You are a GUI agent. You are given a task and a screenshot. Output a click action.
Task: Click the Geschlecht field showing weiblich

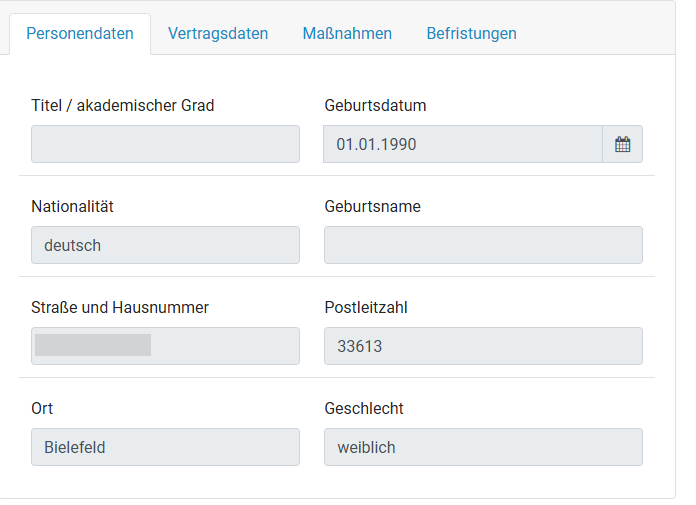(x=483, y=447)
